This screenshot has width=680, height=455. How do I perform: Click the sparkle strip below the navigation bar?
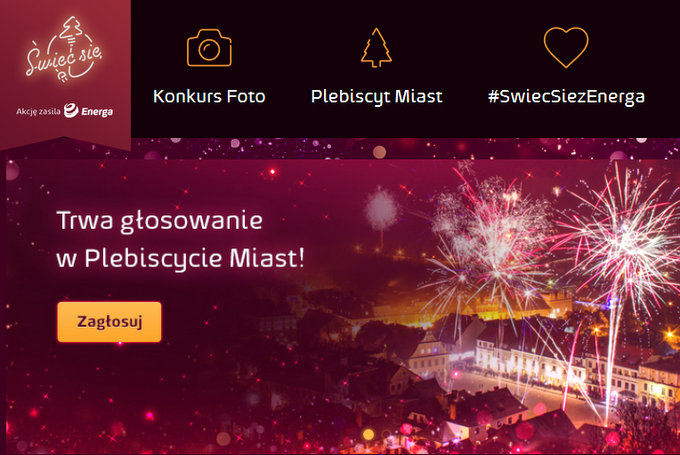(x=405, y=148)
